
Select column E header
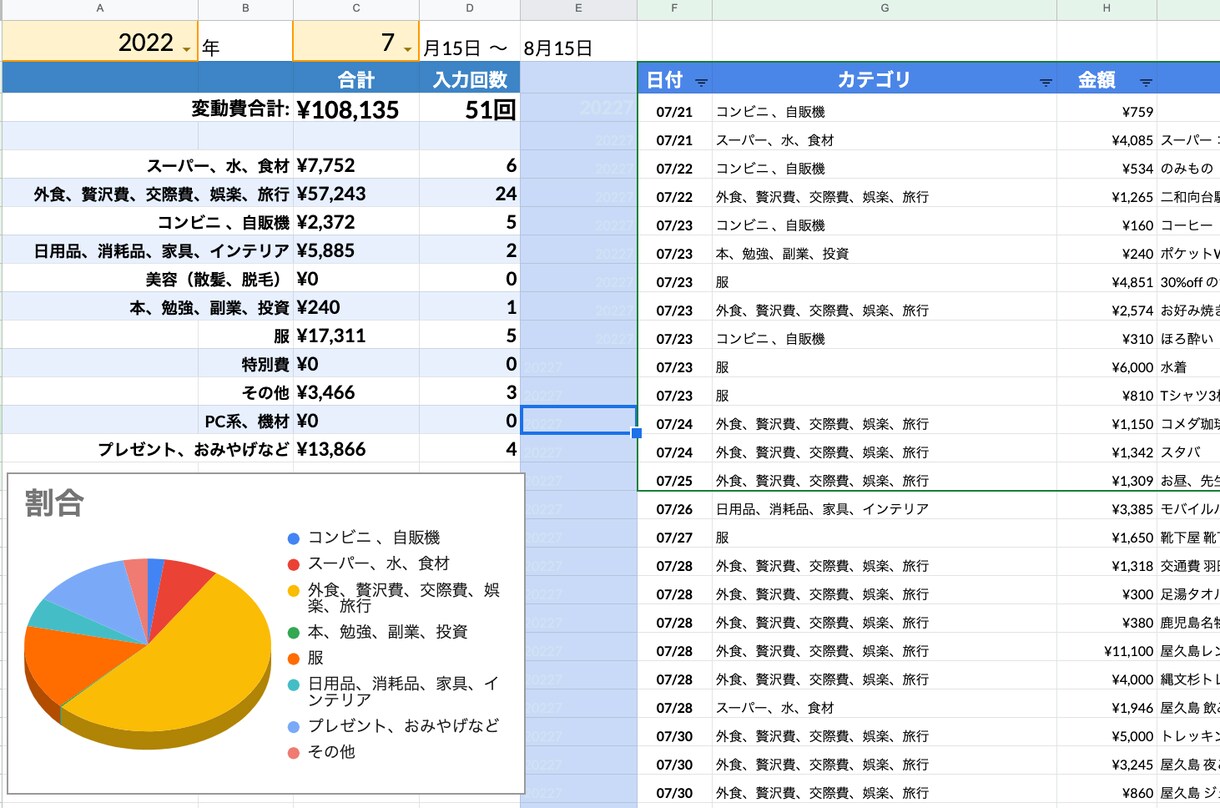[x=578, y=9]
